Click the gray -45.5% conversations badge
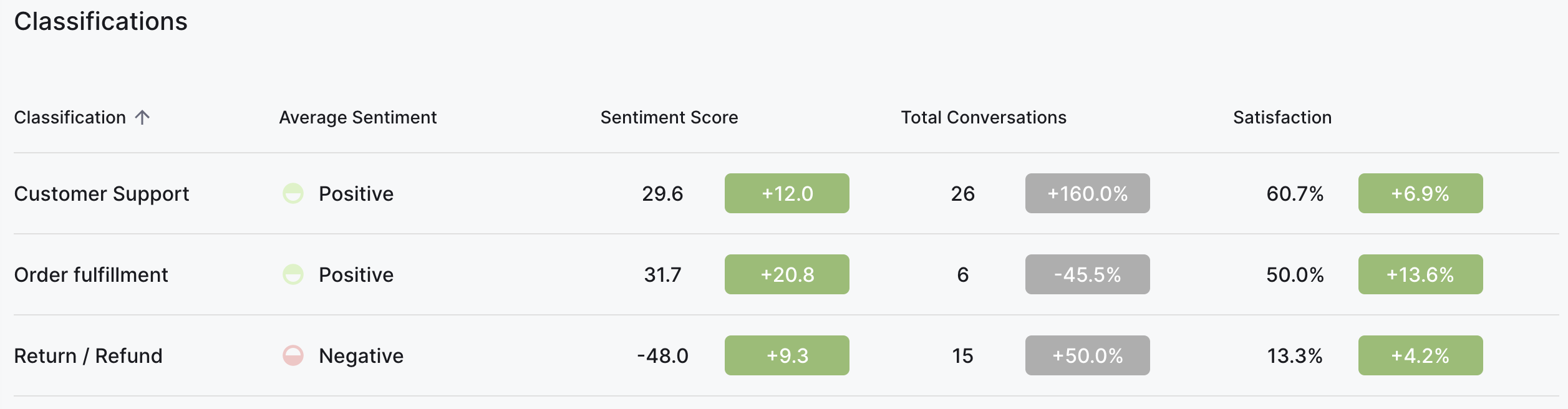This screenshot has width=1568, height=409. pos(1088,274)
